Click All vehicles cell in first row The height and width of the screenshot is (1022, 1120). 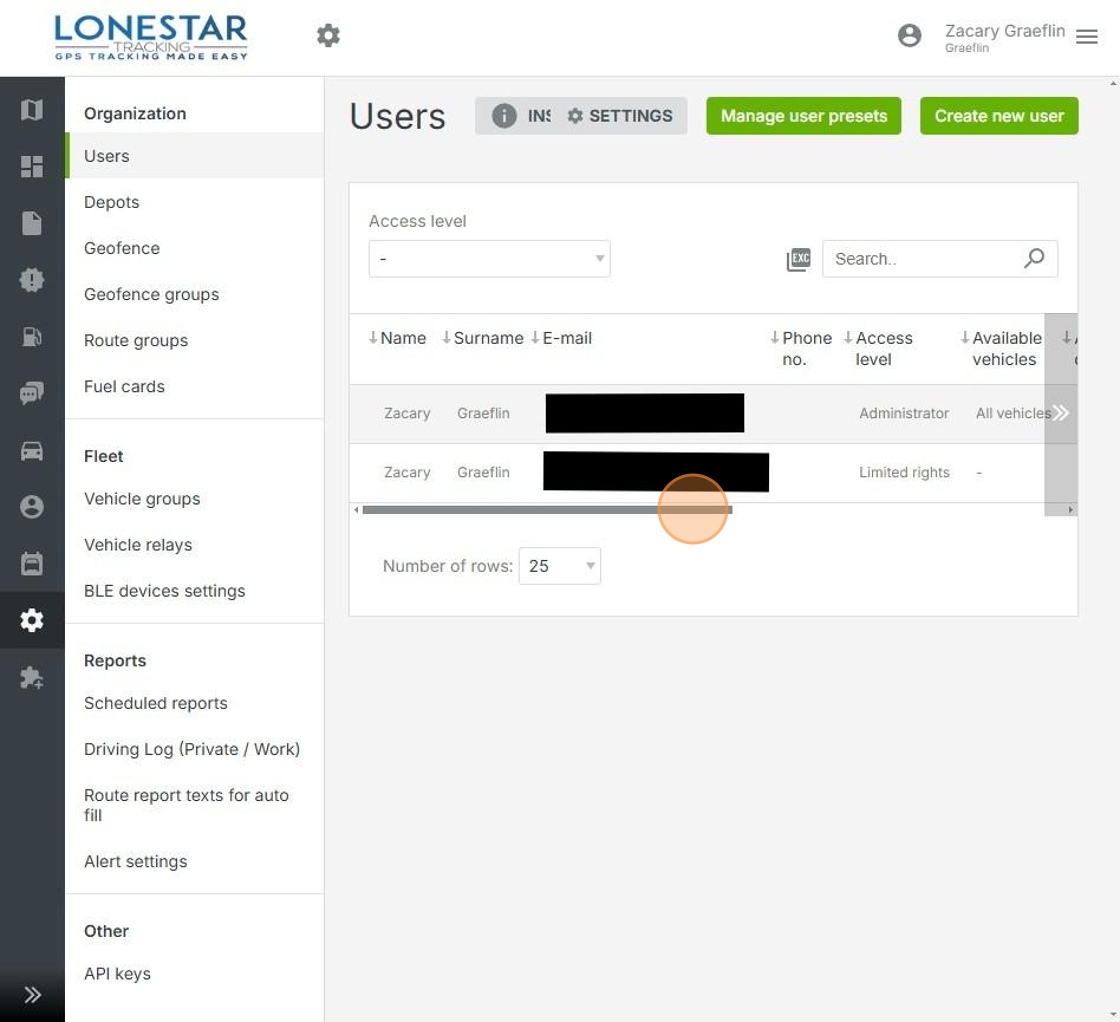click(1012, 413)
